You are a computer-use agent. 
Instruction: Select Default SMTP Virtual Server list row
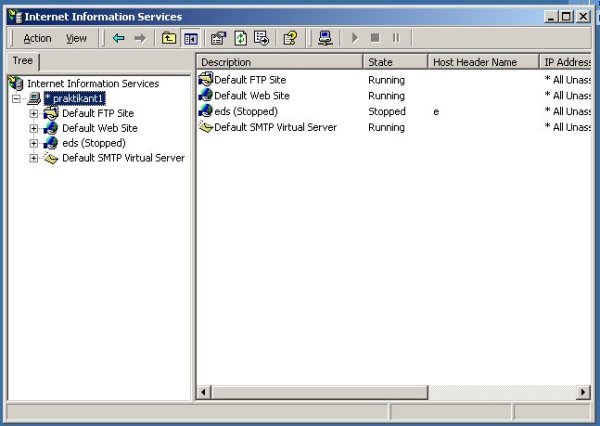pos(394,127)
